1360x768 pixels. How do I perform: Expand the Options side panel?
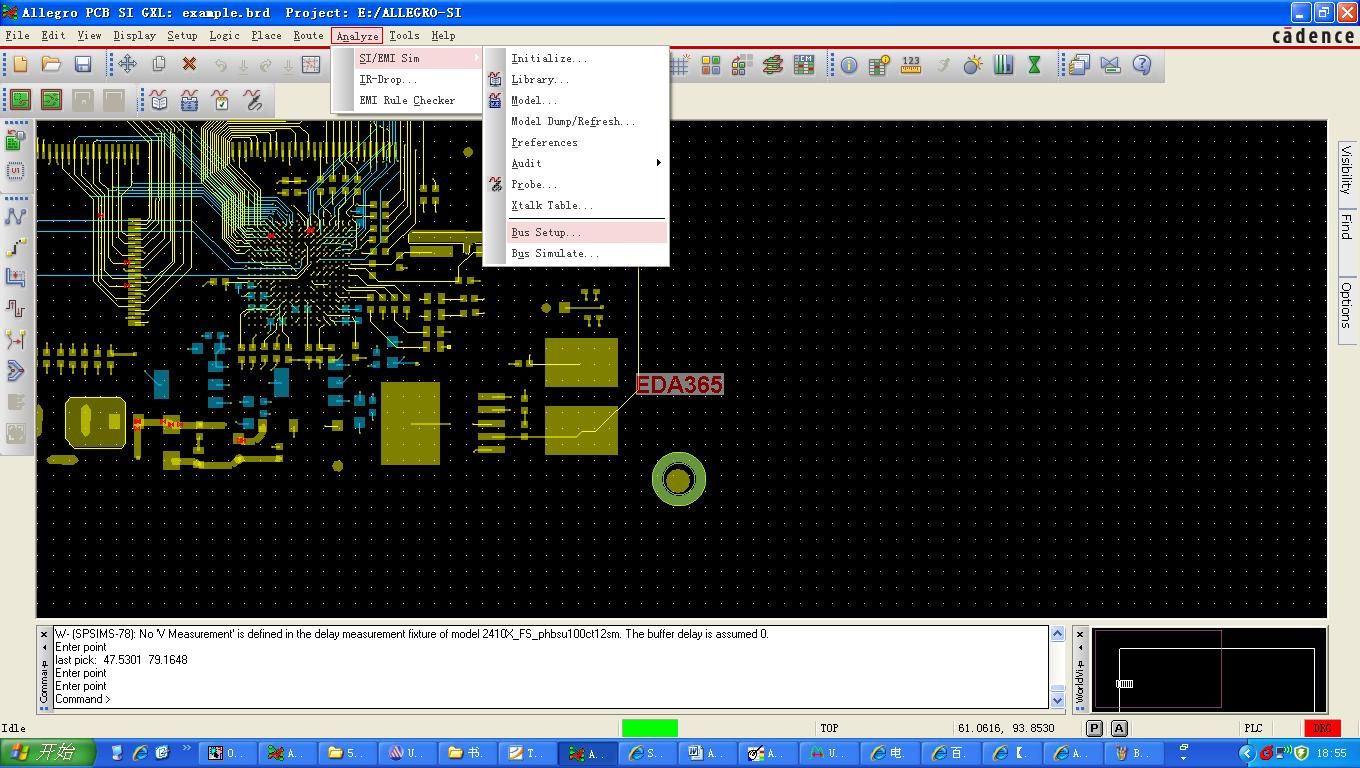pos(1346,304)
